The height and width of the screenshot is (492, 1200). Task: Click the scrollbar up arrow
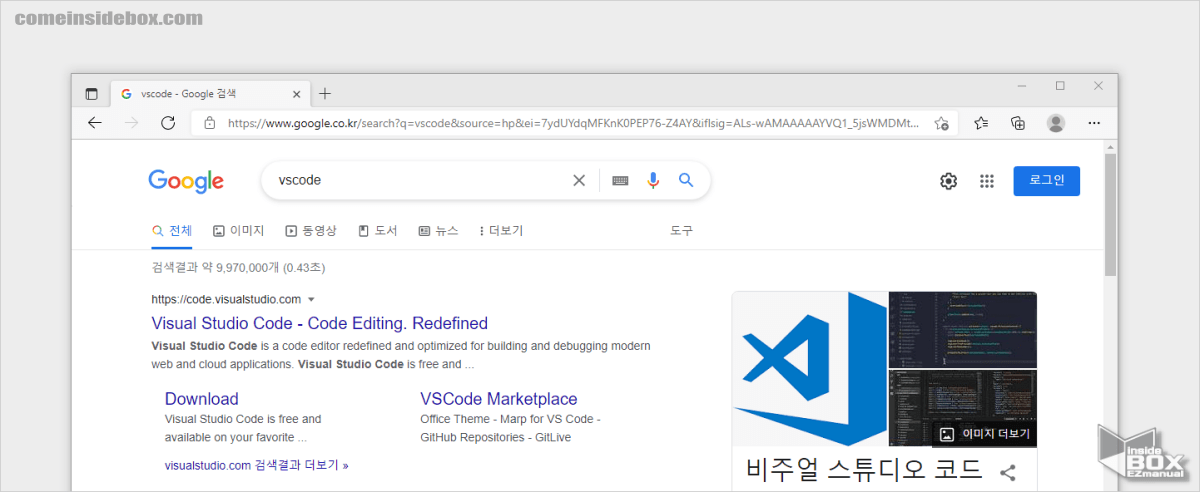[1111, 147]
